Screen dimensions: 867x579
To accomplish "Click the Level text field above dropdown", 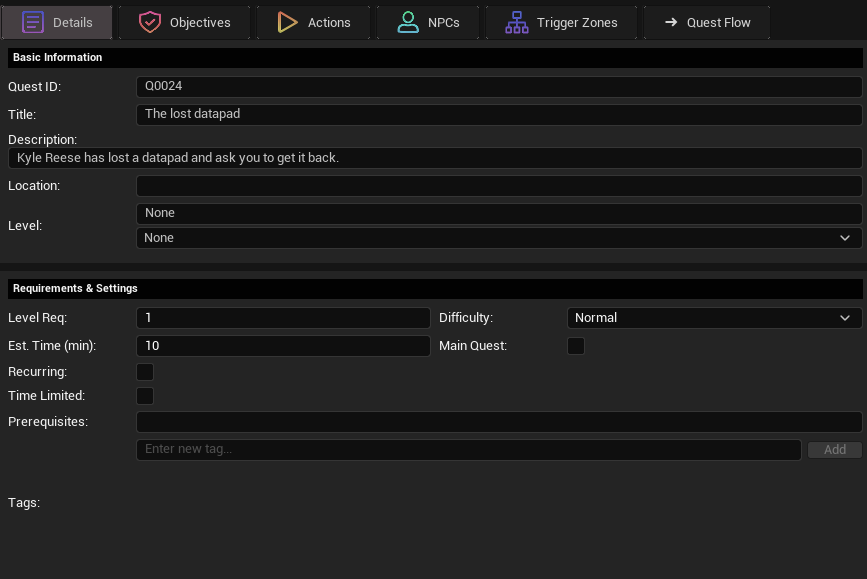I will tap(499, 213).
